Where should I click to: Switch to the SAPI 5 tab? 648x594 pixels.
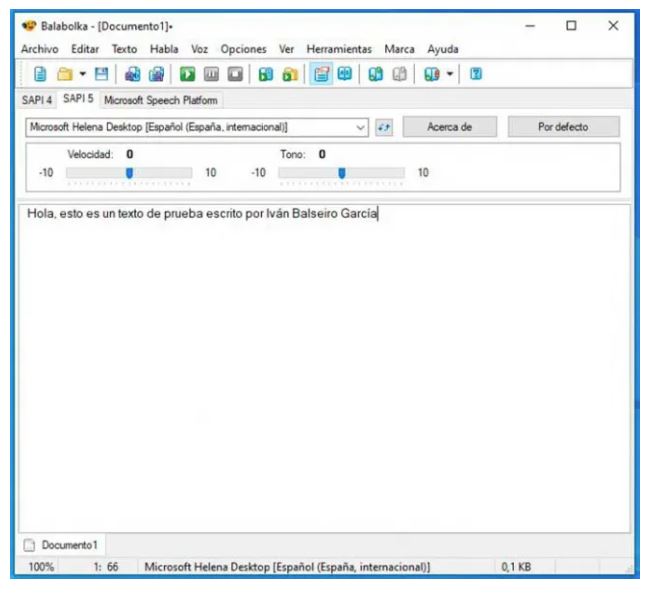pos(78,99)
